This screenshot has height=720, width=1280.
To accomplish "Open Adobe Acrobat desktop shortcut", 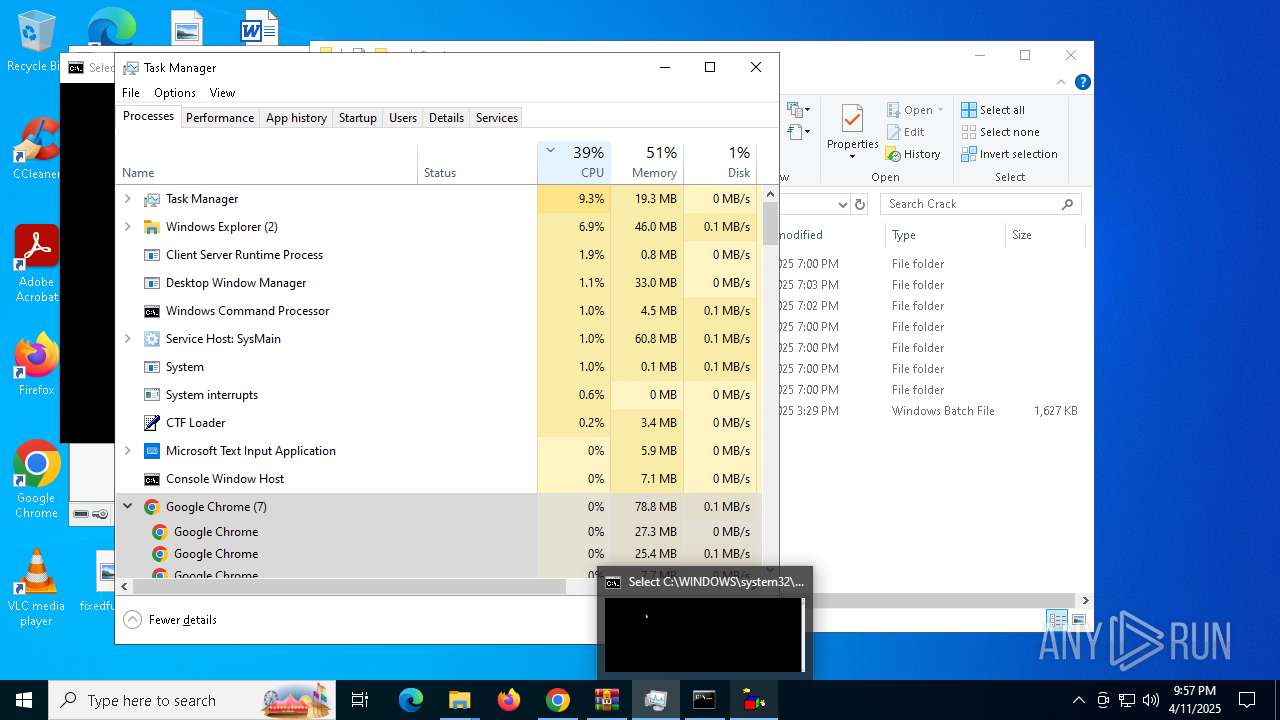I will (36, 264).
